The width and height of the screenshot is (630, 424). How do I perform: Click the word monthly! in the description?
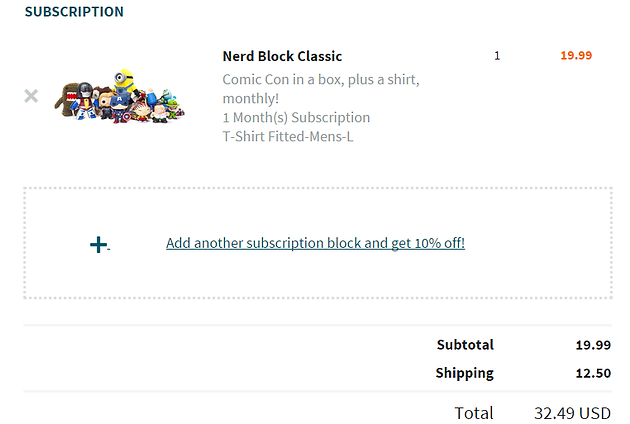click(251, 99)
